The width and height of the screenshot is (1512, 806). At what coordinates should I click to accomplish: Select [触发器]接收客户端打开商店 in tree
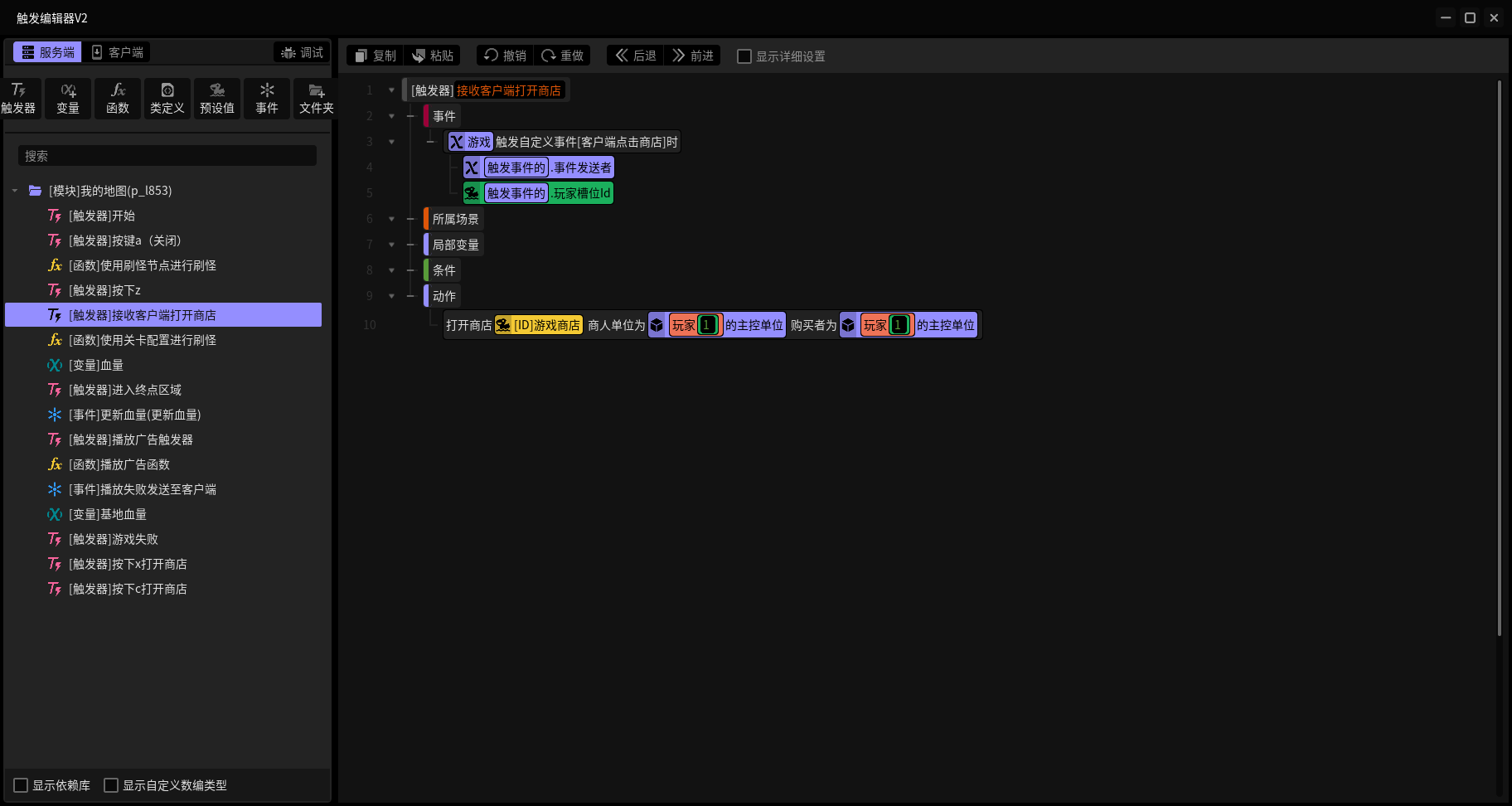[163, 315]
